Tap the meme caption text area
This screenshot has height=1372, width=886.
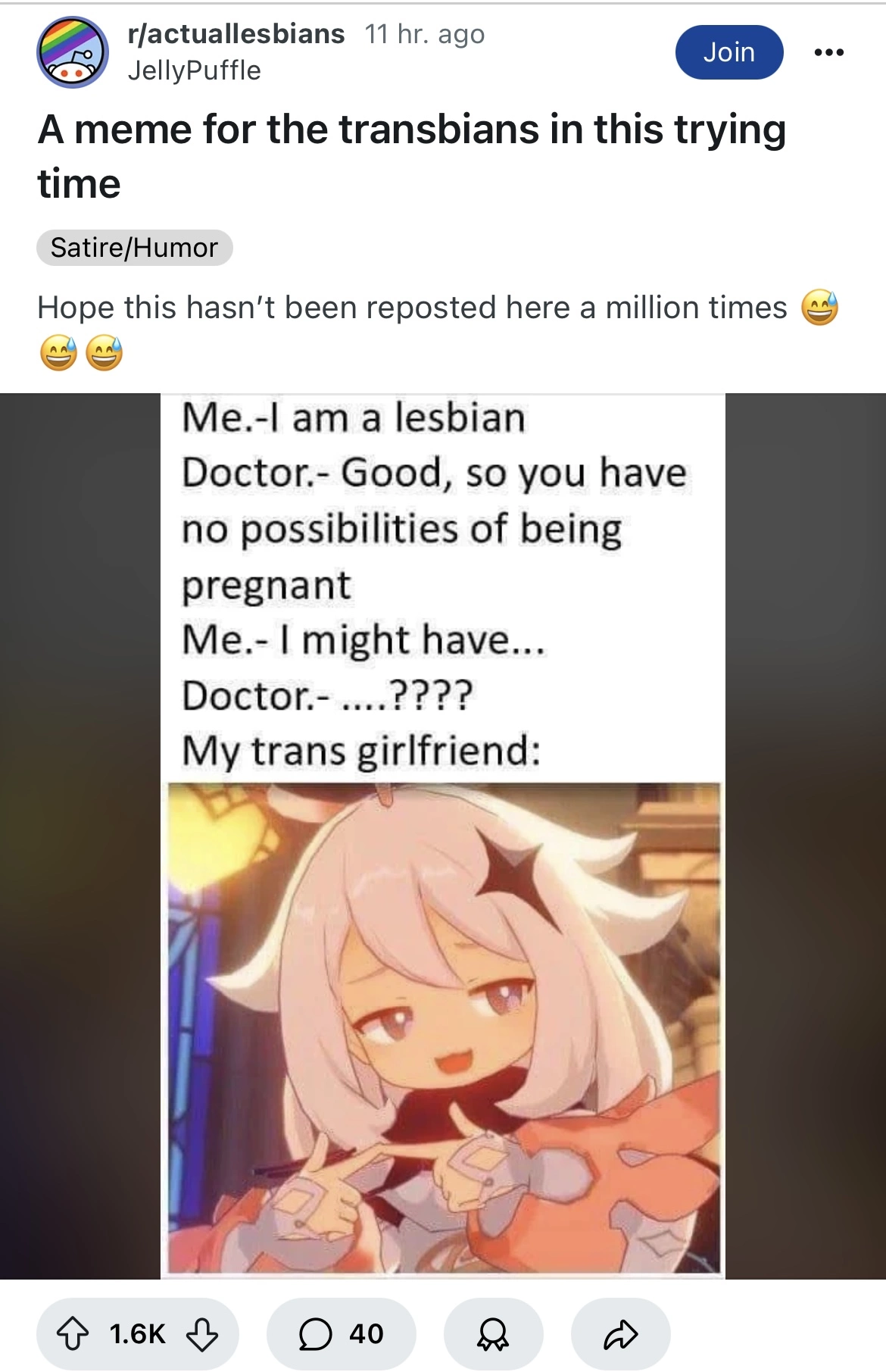(435, 584)
